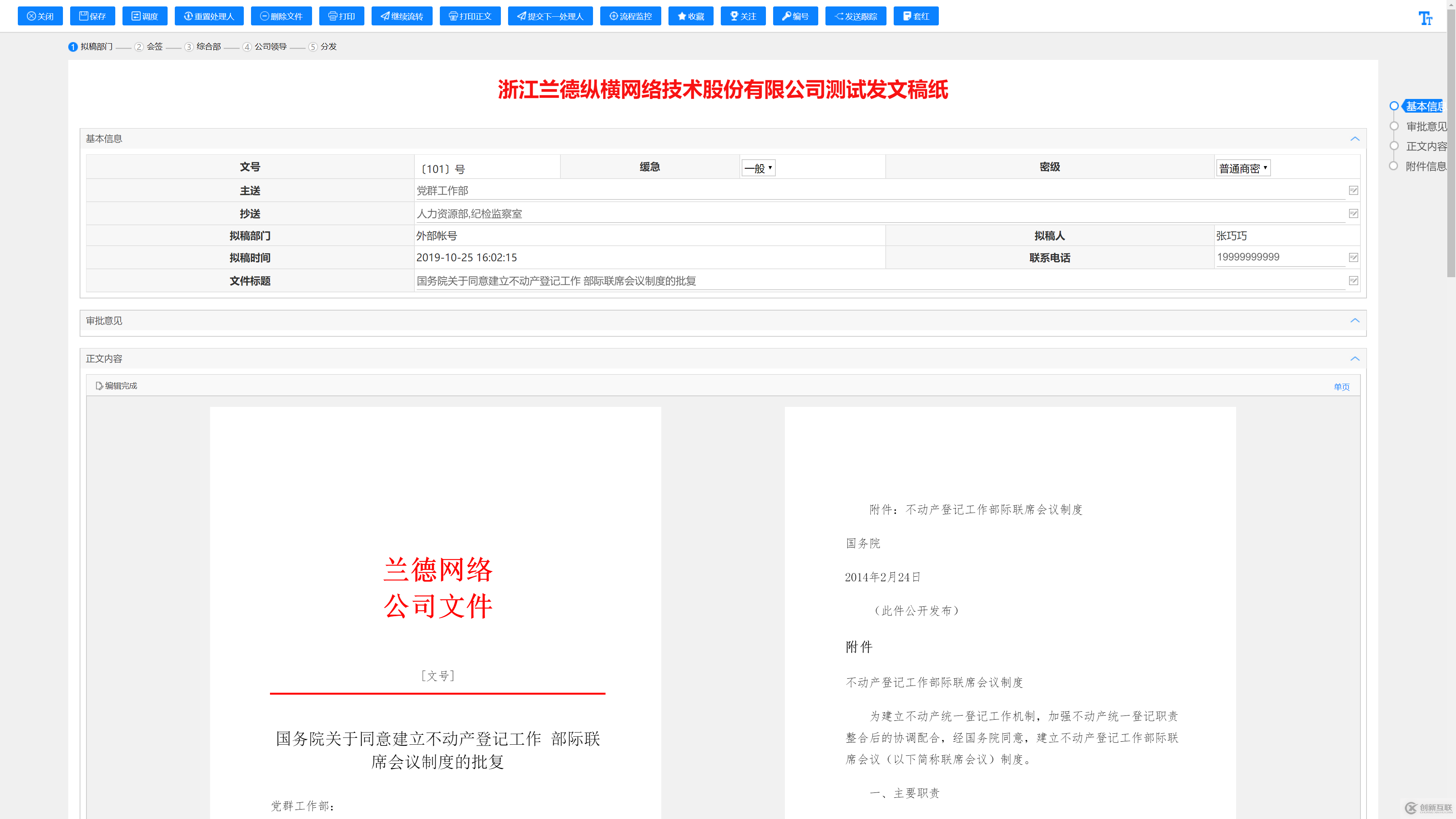Click inside the 联系电话 input field

(1272, 257)
